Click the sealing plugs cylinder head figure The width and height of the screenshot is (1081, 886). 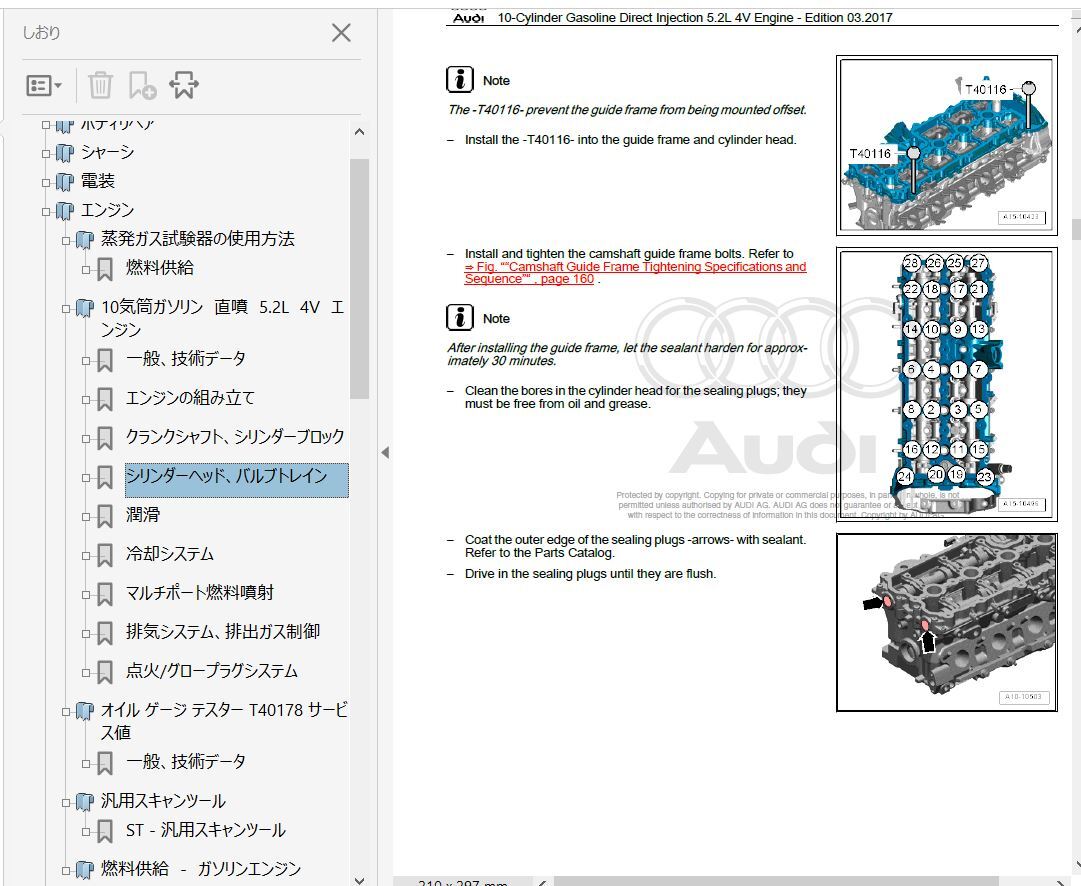click(947, 622)
